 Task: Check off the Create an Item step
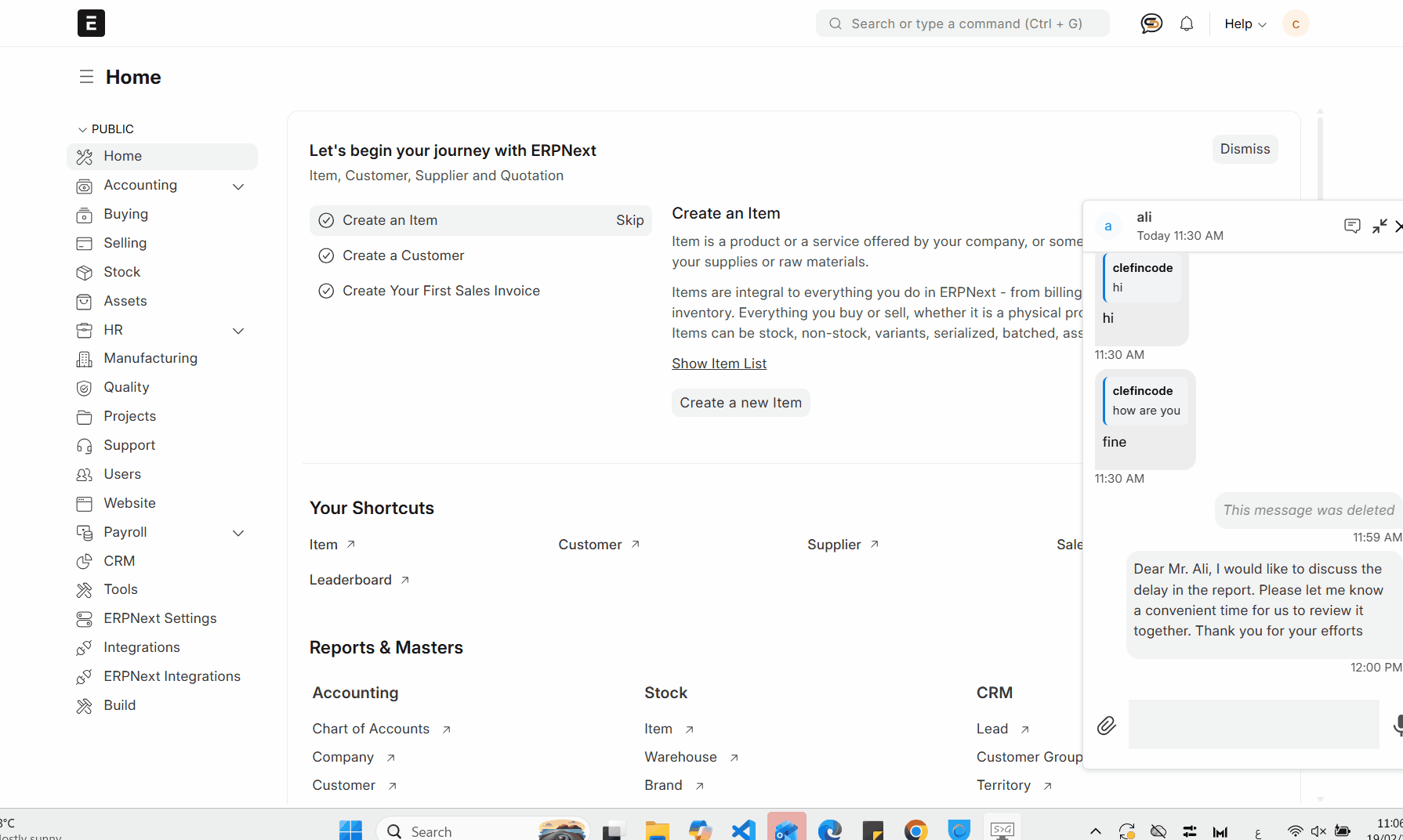pos(326,220)
